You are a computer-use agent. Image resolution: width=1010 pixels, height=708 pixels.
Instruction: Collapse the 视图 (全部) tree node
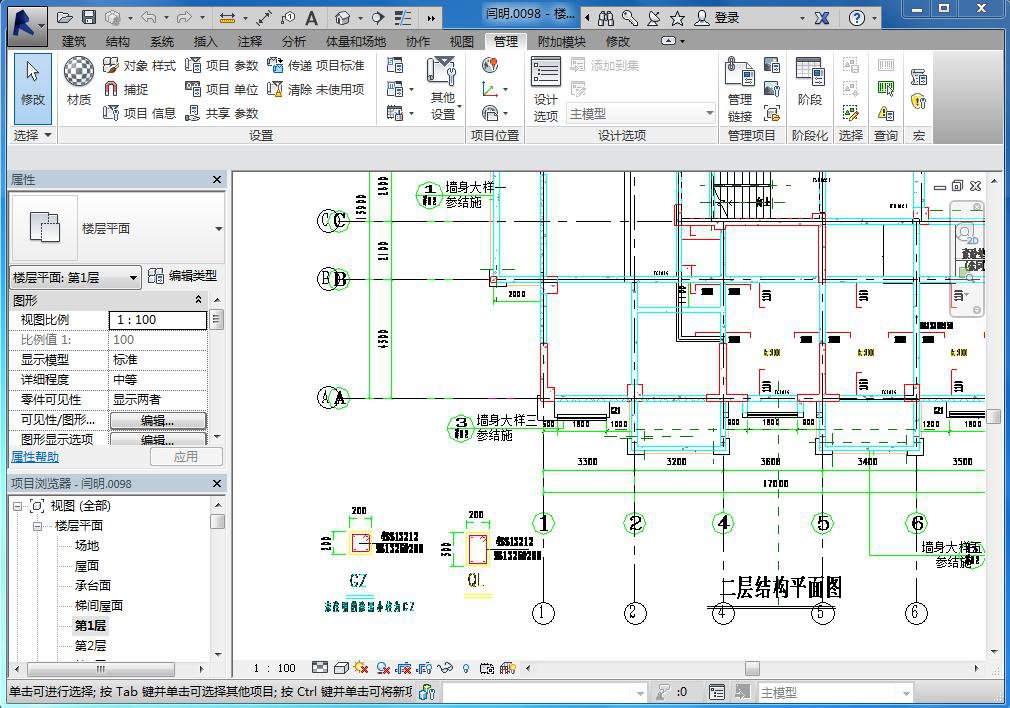coord(17,506)
